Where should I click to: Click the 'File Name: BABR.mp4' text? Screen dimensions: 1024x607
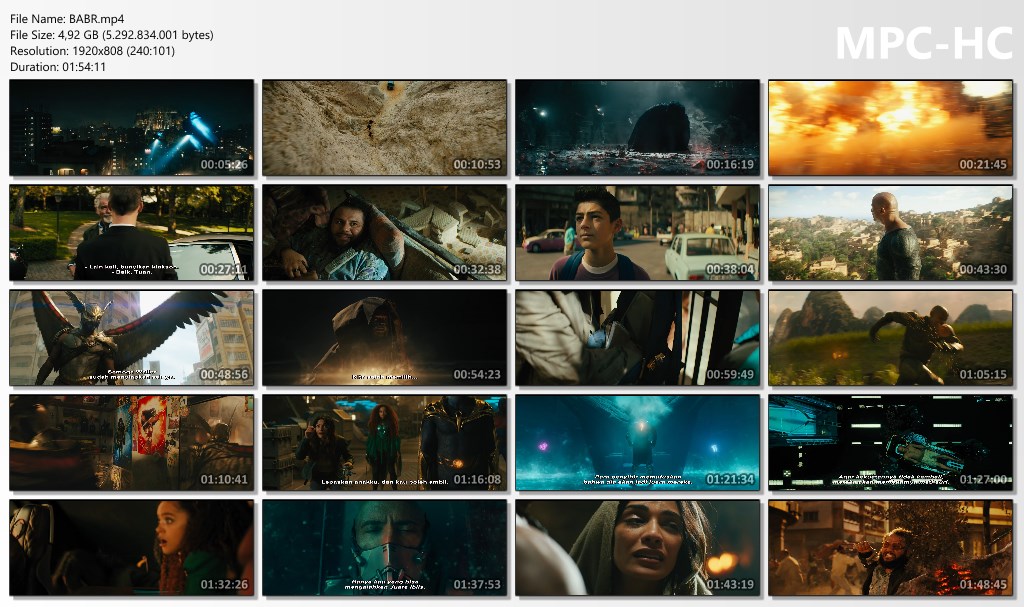67,19
